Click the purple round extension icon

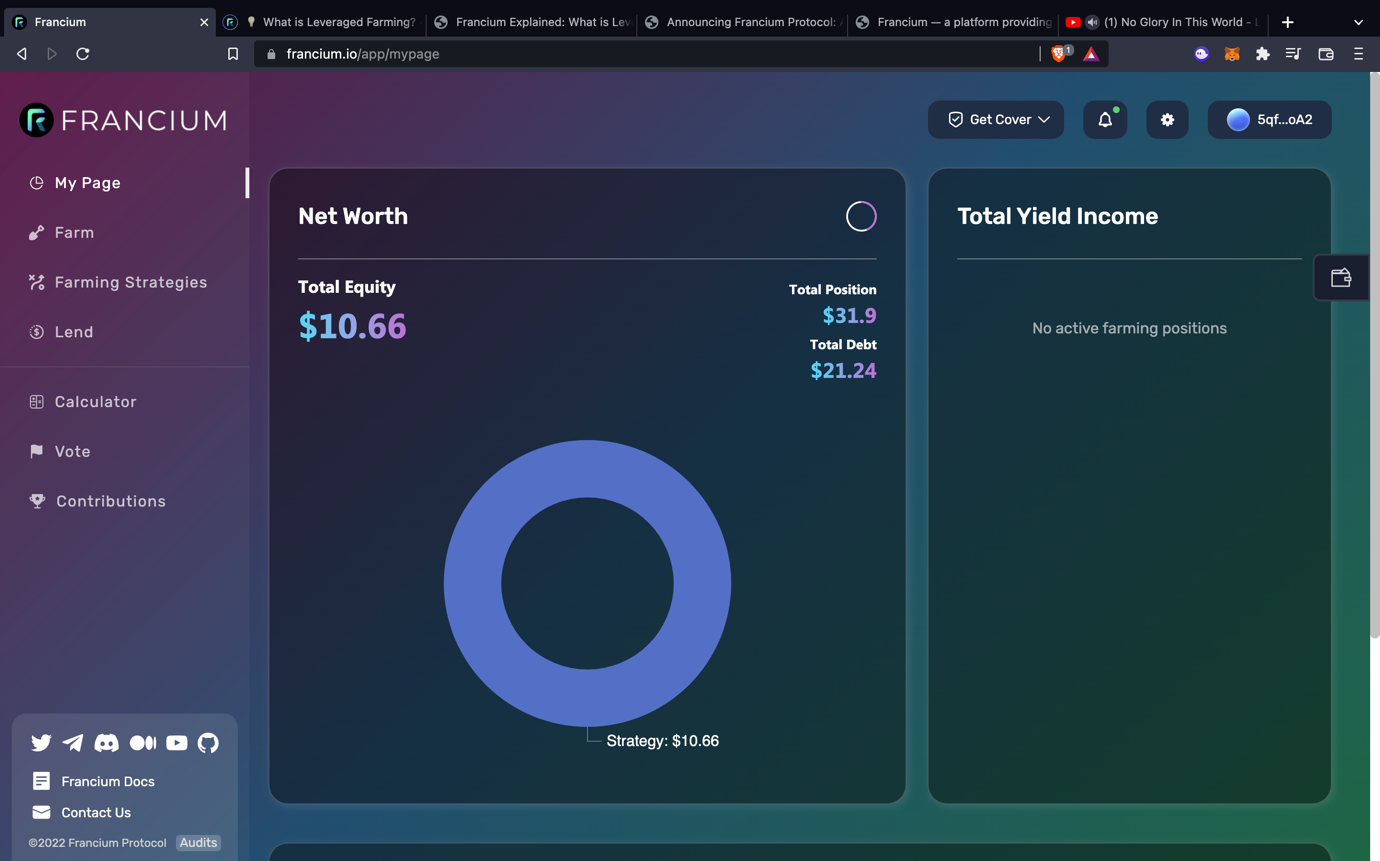pos(1201,54)
